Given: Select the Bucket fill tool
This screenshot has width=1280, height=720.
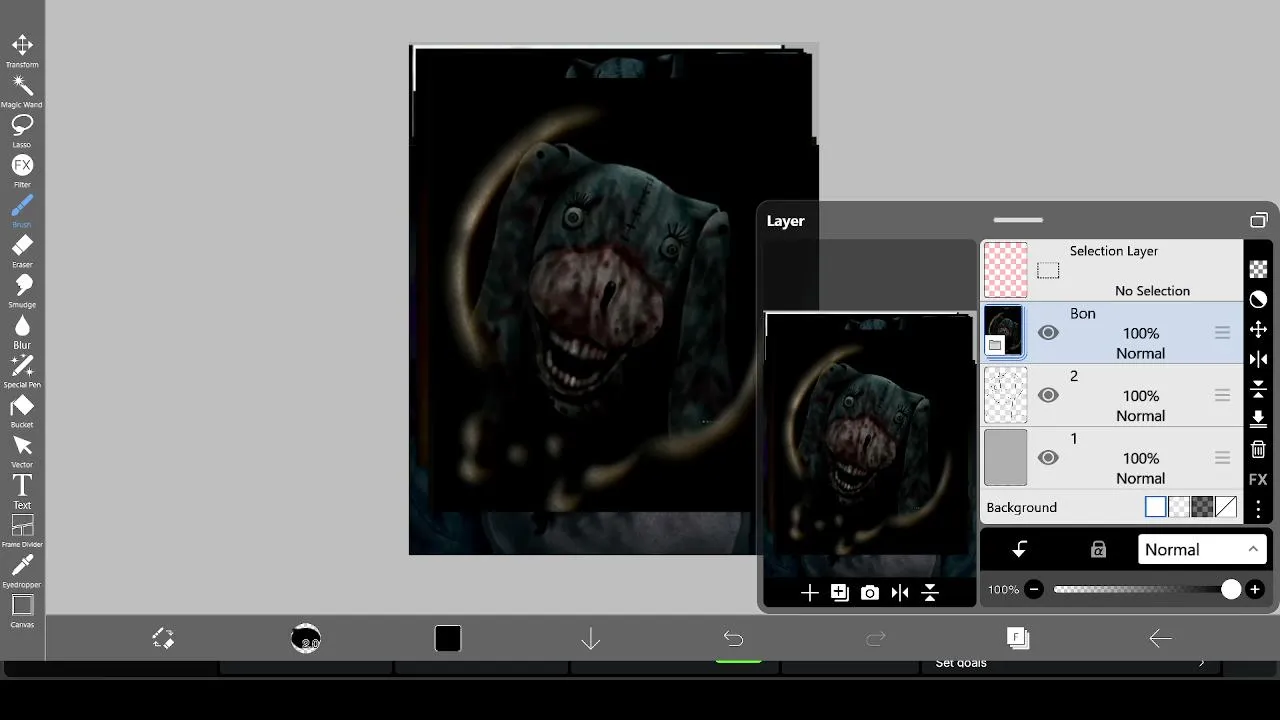Looking at the screenshot, I should tap(22, 410).
